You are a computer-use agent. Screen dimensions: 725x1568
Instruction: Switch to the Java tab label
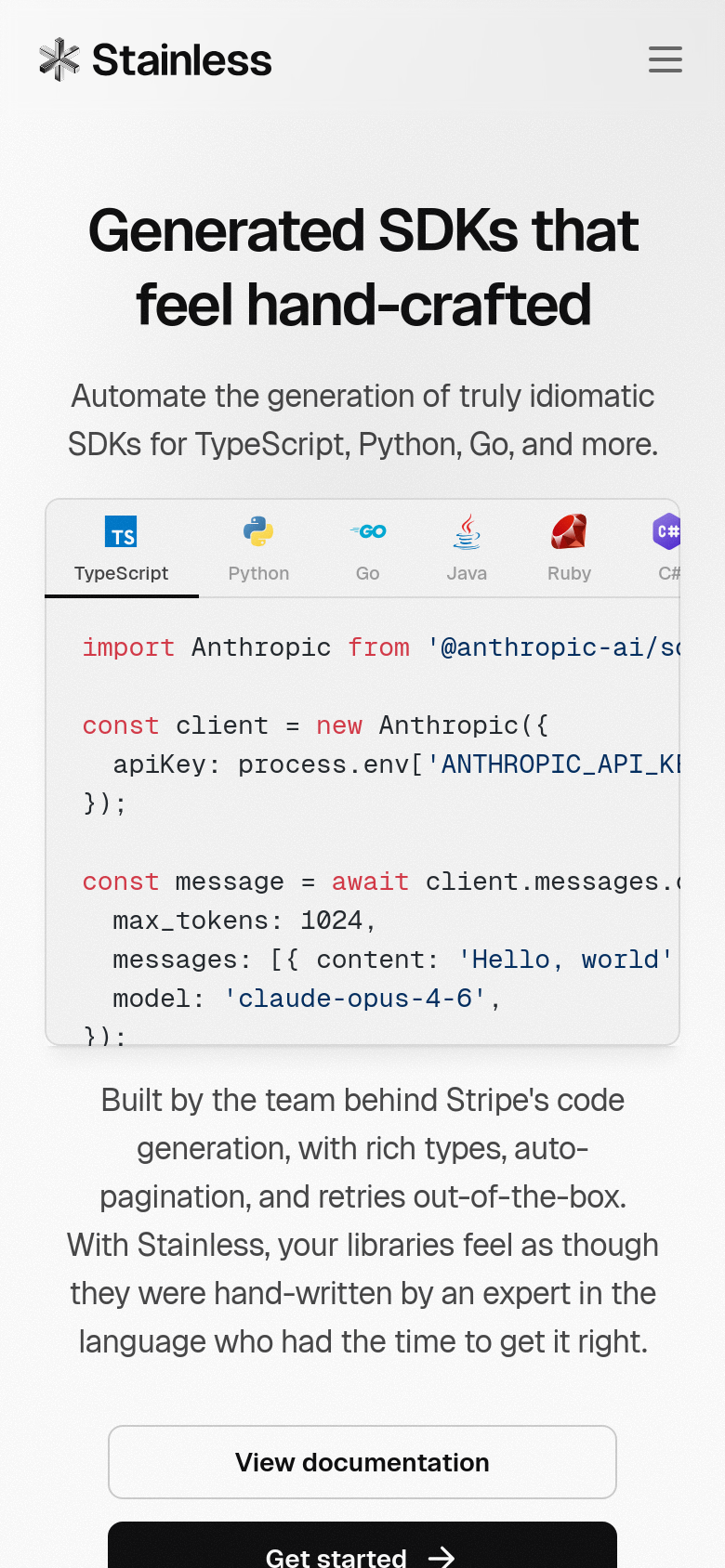(467, 573)
